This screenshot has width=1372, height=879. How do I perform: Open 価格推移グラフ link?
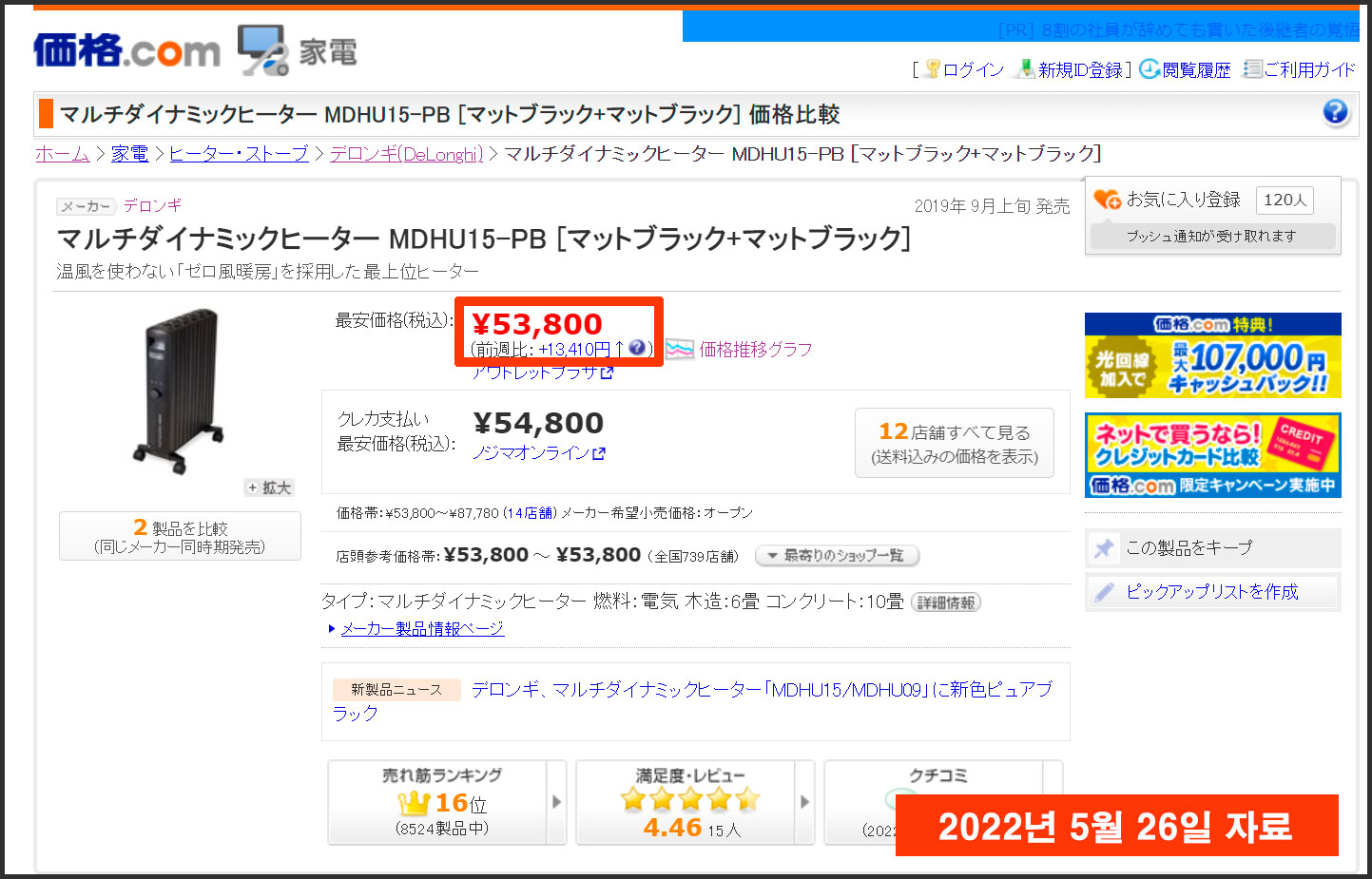pos(756,349)
